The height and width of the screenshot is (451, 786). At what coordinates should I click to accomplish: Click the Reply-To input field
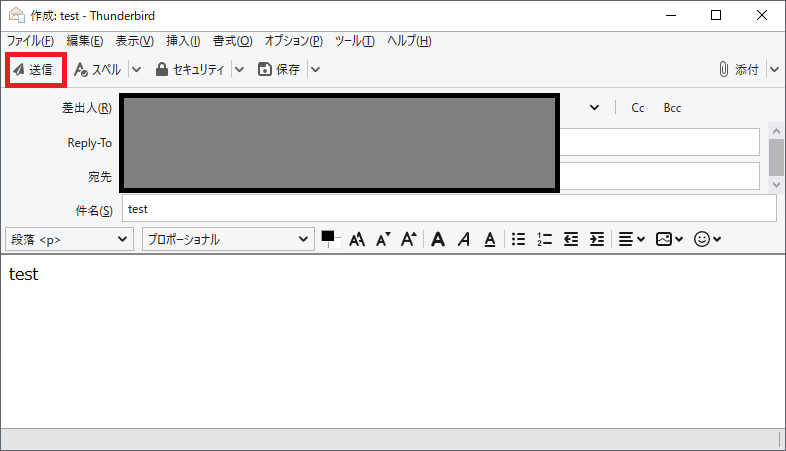coord(659,142)
